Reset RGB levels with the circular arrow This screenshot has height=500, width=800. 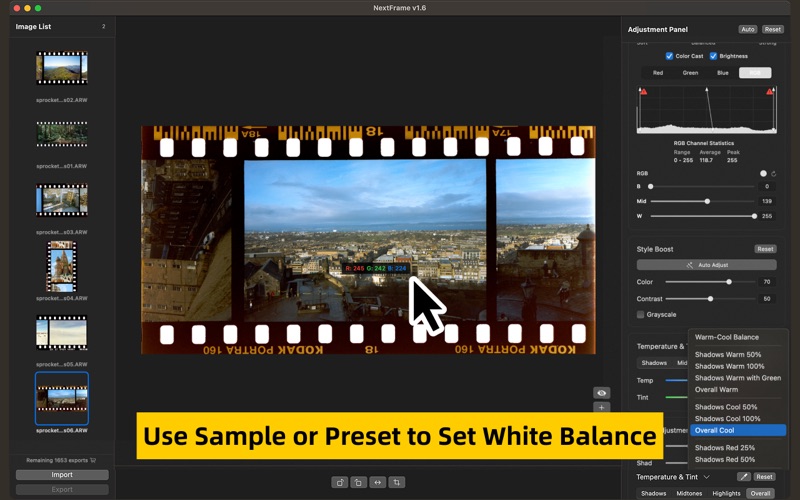click(x=773, y=173)
